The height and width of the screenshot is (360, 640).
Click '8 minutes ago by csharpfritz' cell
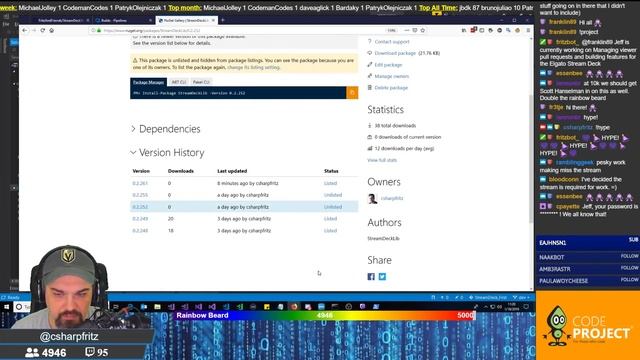pyautogui.click(x=247, y=183)
